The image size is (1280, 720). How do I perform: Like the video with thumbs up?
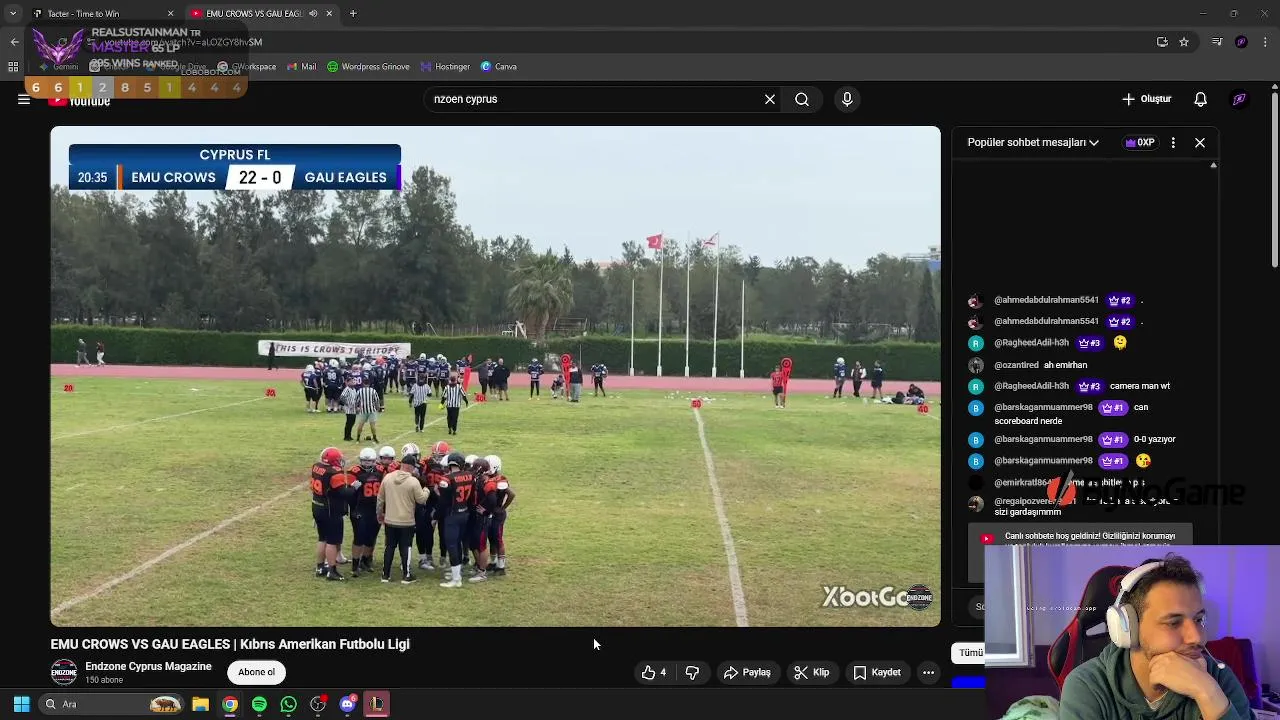click(x=654, y=673)
